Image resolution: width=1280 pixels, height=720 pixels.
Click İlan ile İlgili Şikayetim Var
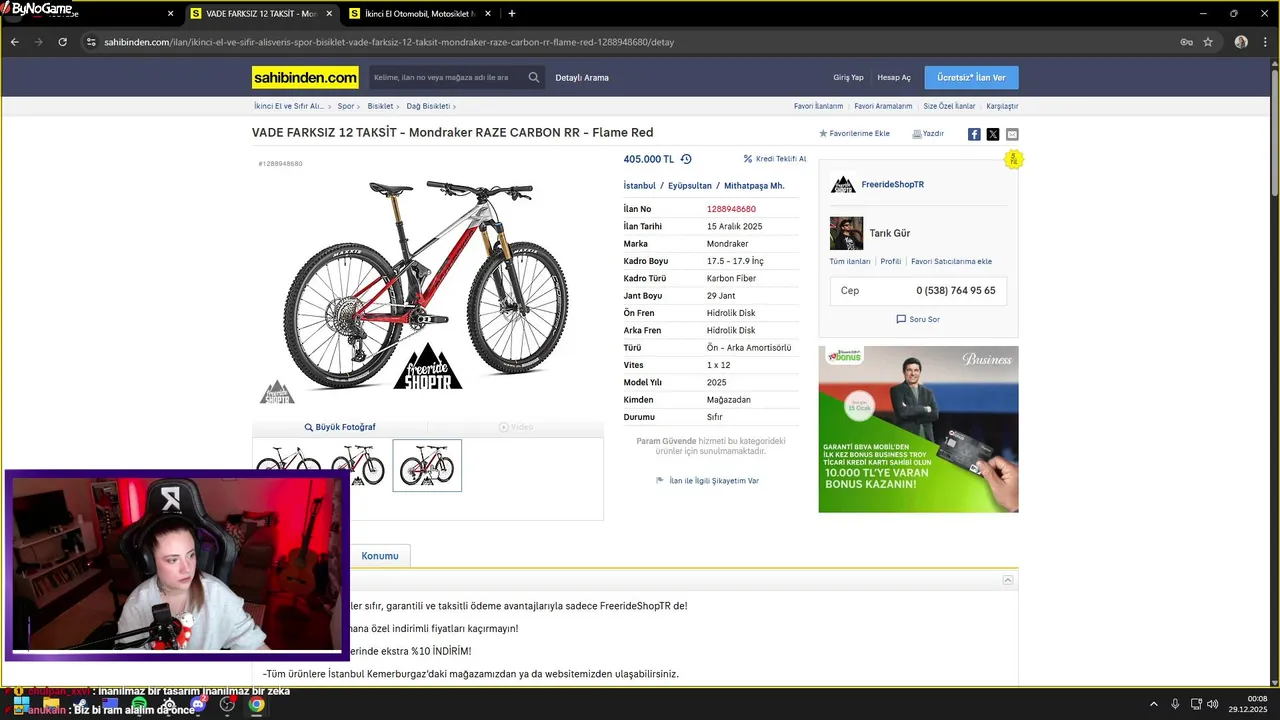click(x=708, y=481)
